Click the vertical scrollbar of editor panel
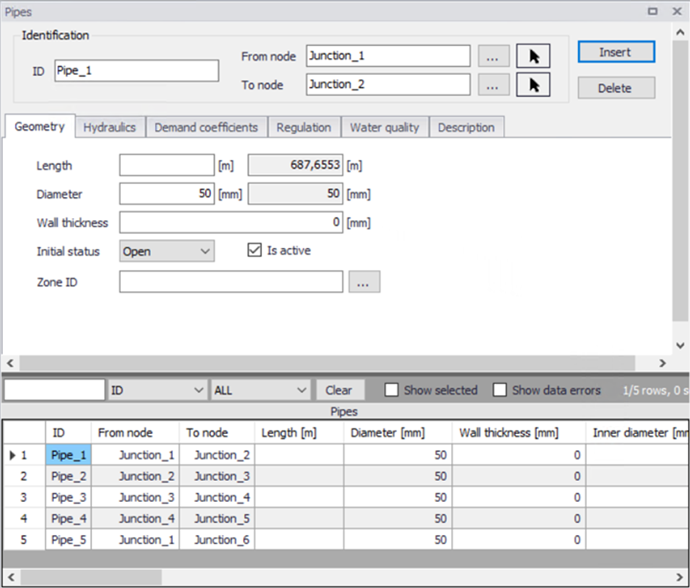The height and width of the screenshot is (588, 690). pyautogui.click(x=680, y=180)
